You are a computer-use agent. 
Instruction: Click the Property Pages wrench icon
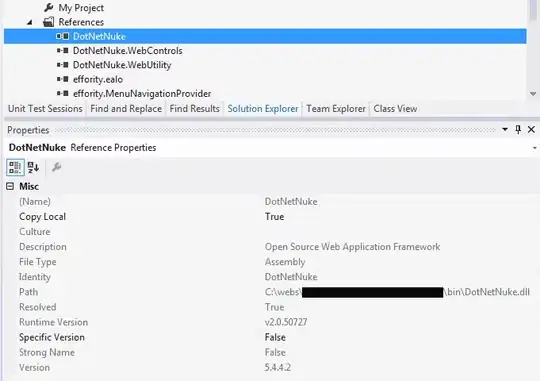(x=56, y=167)
